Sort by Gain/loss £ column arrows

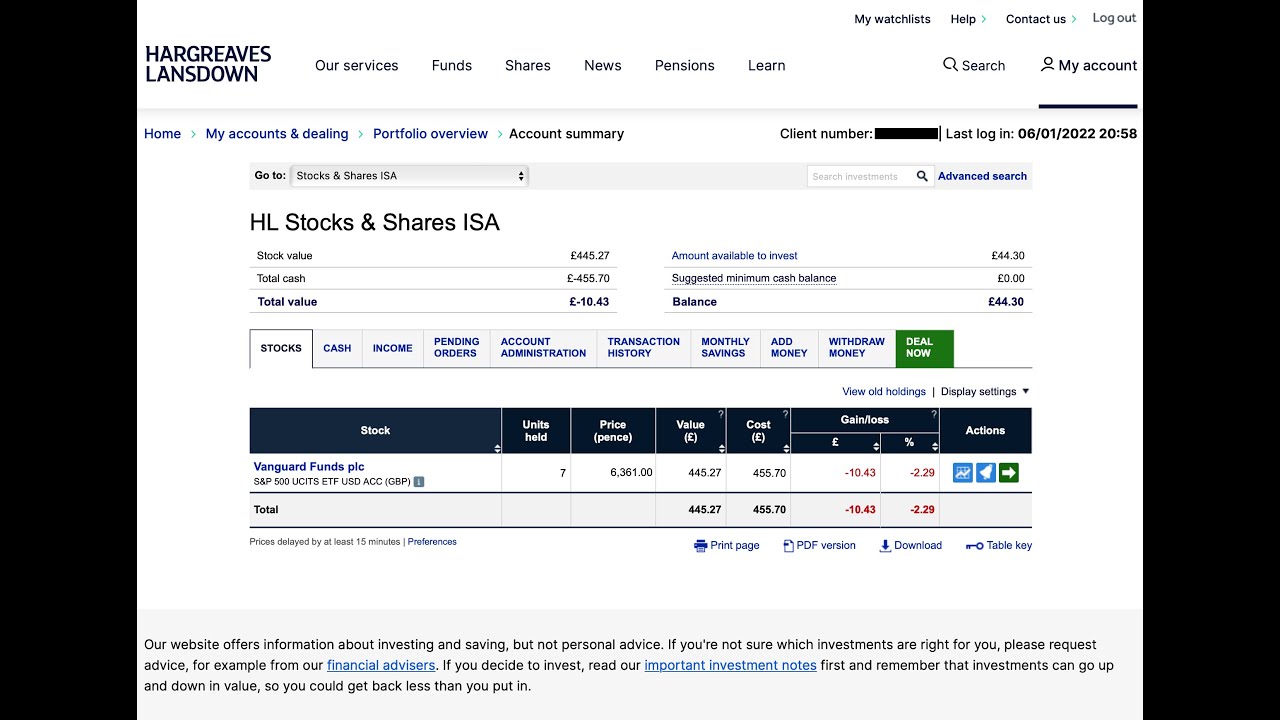[x=876, y=447]
